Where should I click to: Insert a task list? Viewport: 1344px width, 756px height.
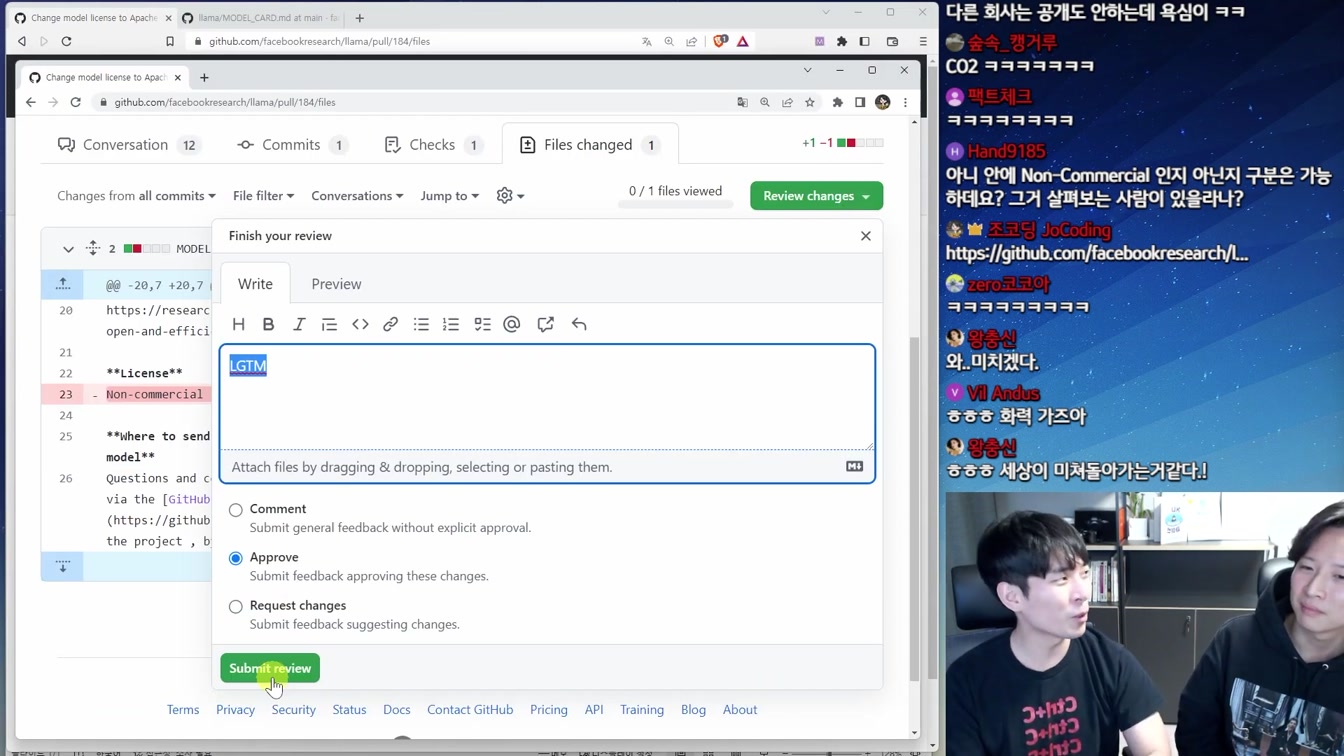click(482, 324)
